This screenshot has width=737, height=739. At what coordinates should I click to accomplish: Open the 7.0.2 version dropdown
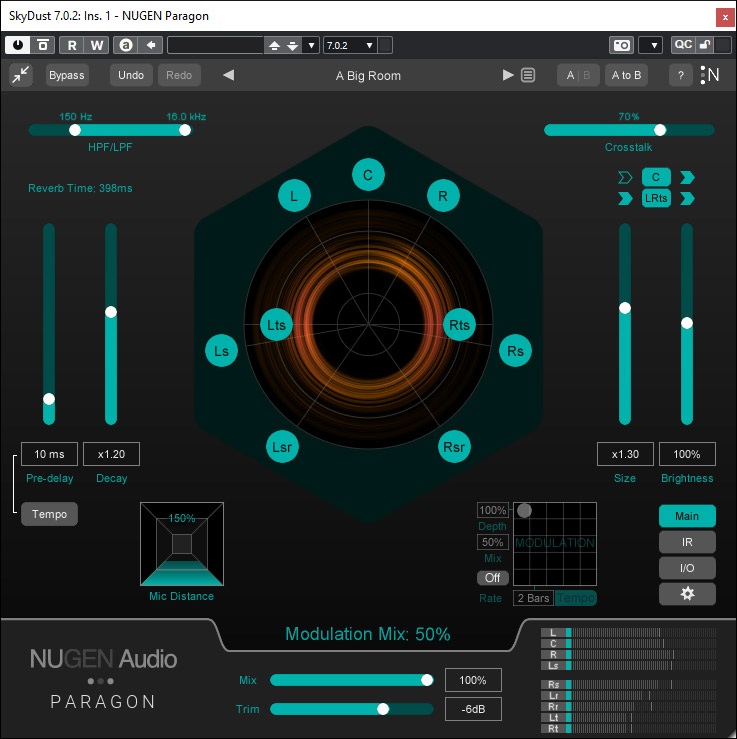coord(349,45)
